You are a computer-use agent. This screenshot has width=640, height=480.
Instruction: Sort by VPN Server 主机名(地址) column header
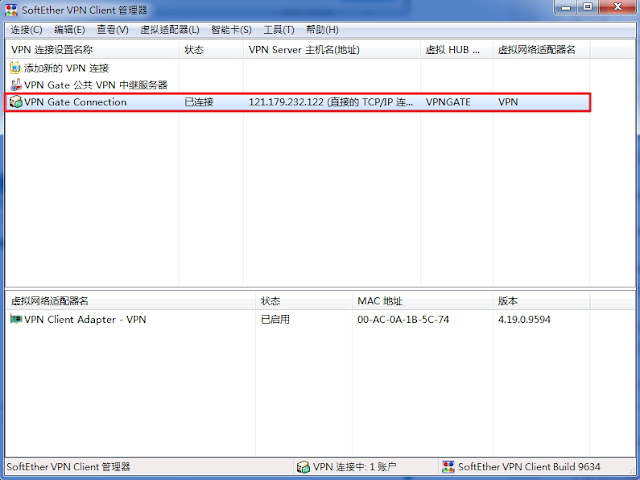click(x=332, y=50)
